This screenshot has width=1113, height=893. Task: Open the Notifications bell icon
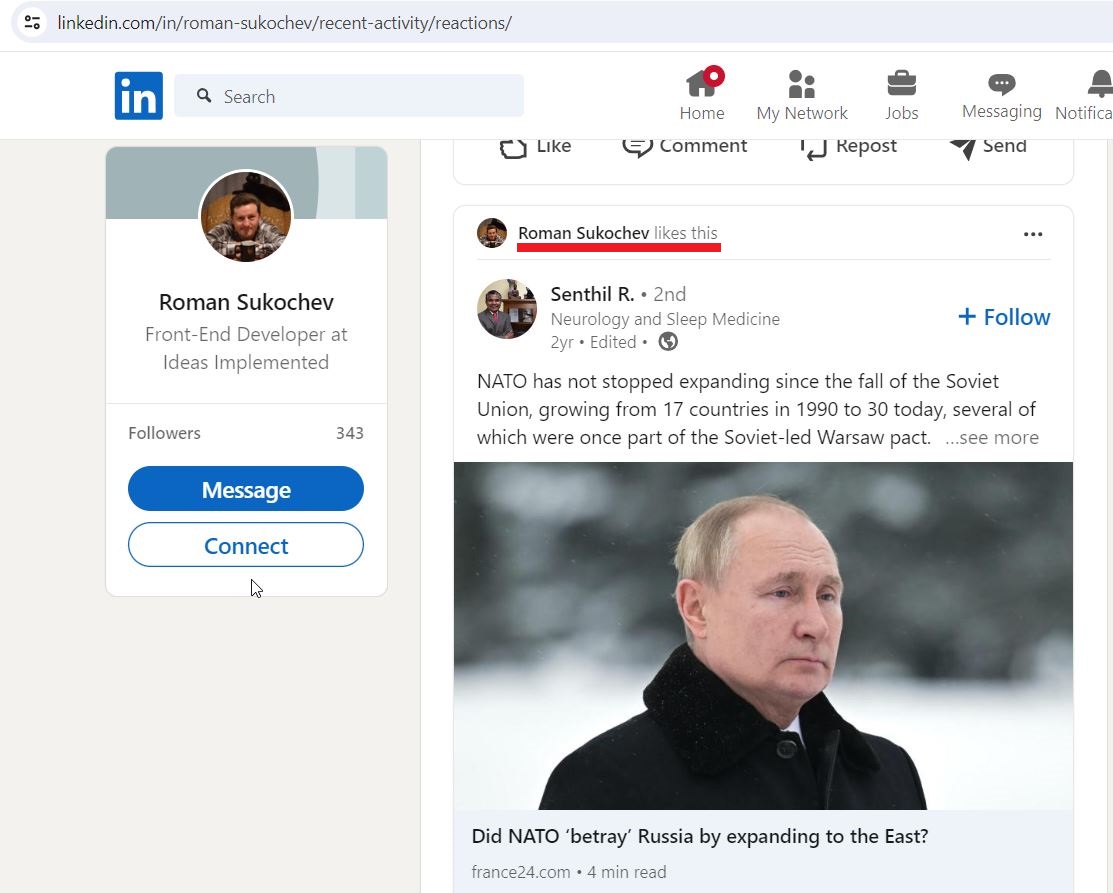tap(1100, 84)
